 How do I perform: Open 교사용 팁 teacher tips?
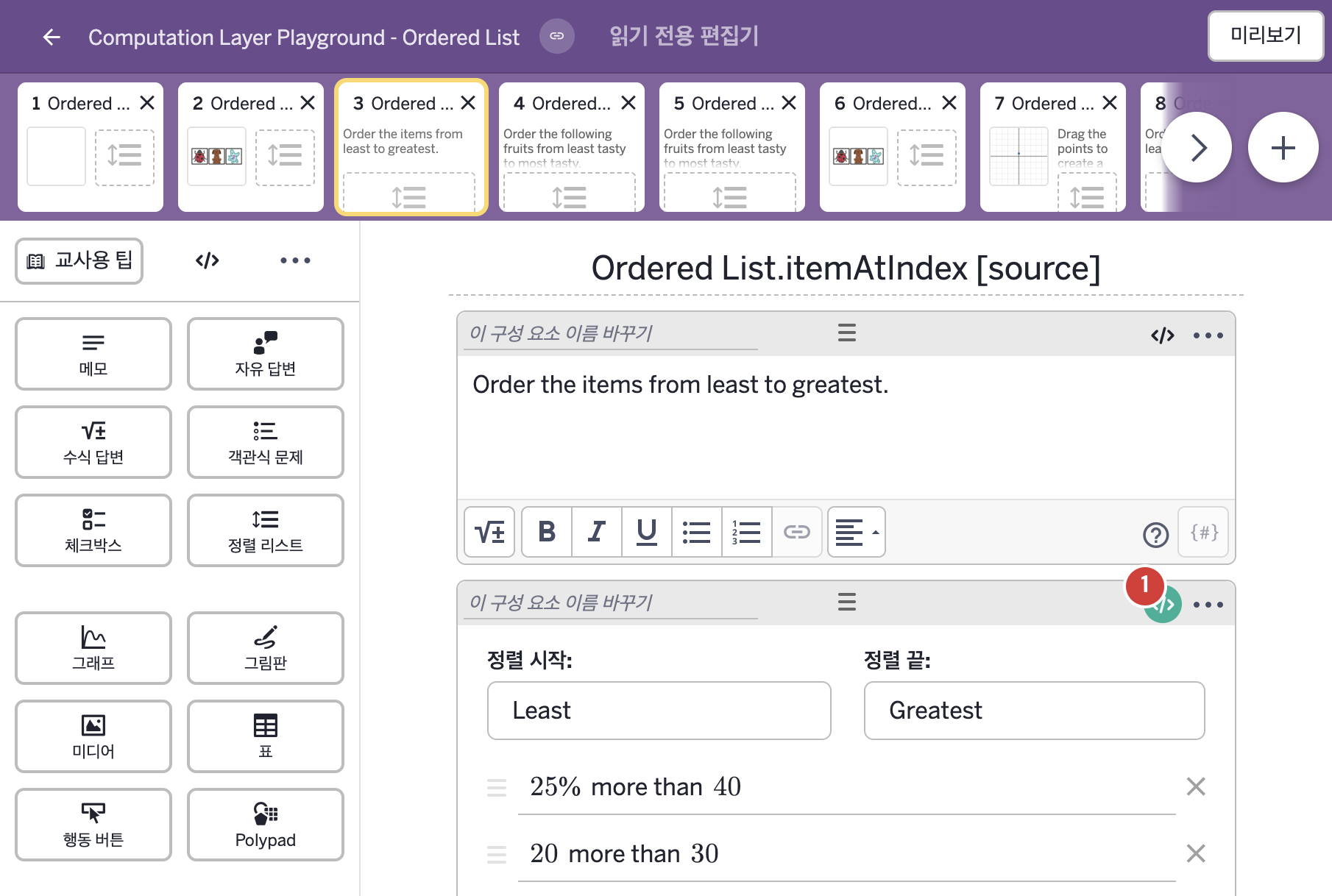[x=79, y=260]
